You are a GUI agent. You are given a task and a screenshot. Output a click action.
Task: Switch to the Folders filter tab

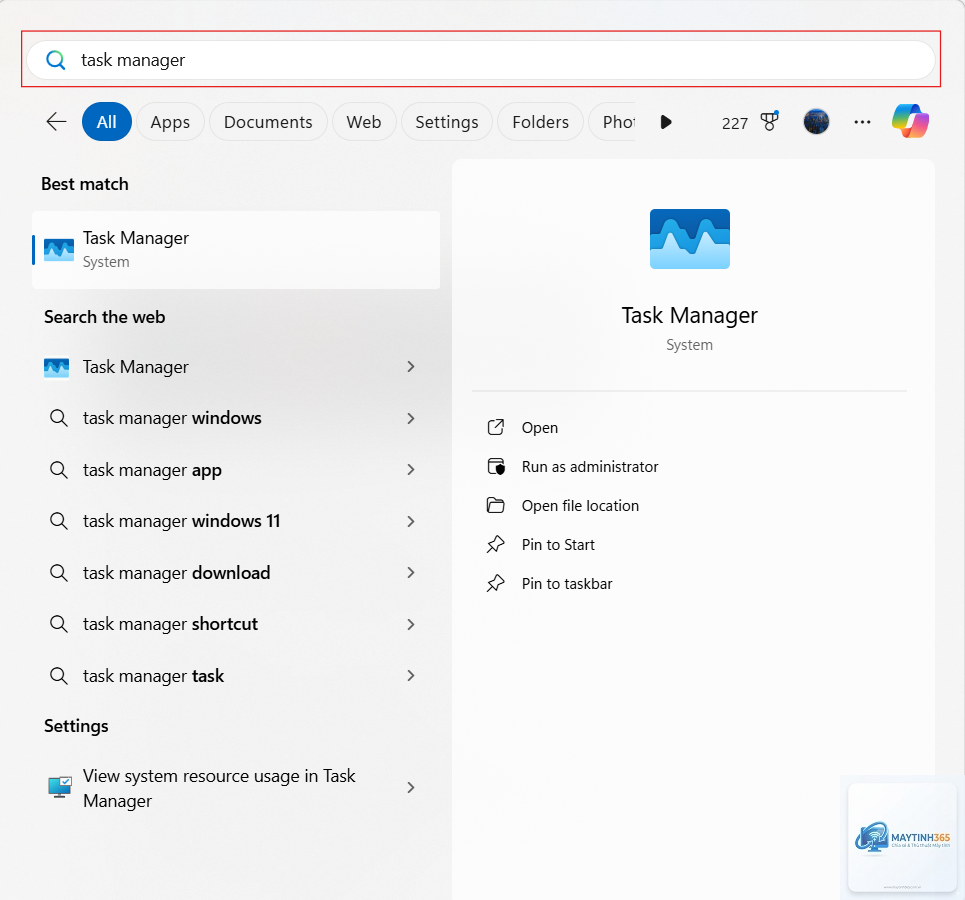540,122
